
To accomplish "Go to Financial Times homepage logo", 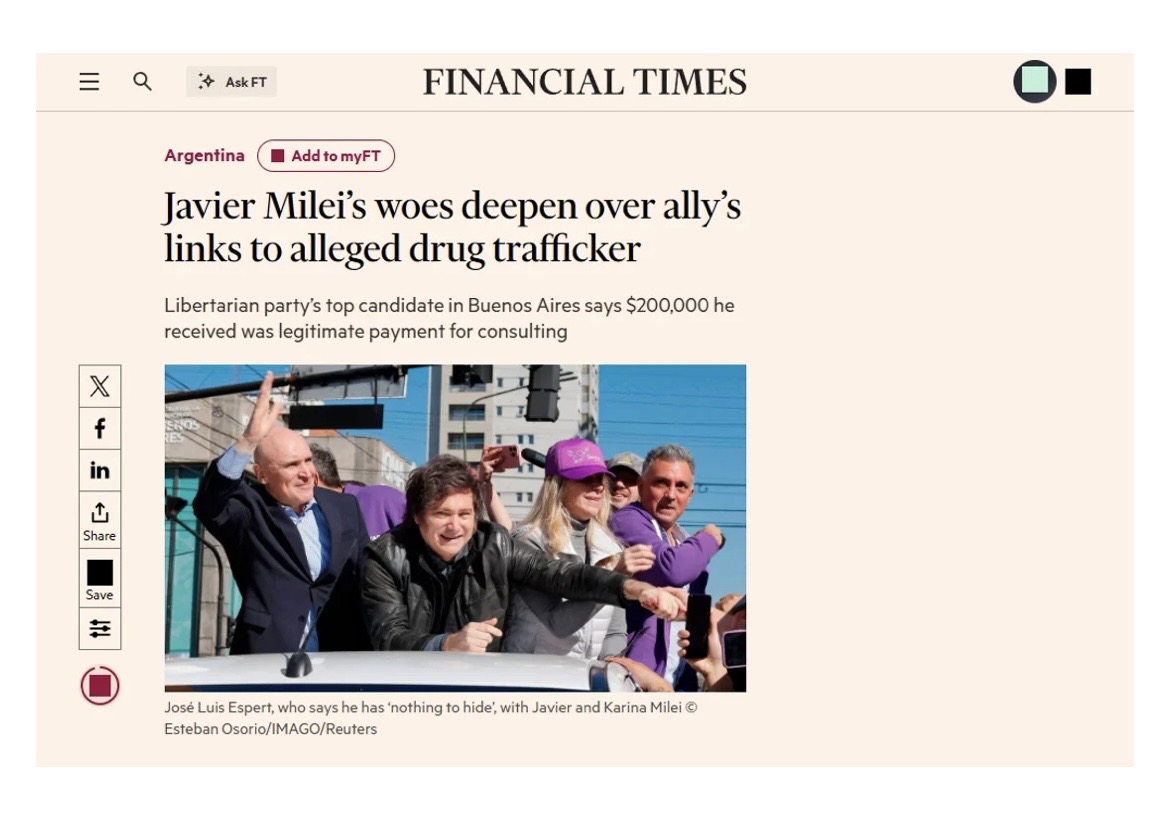I will tap(585, 82).
